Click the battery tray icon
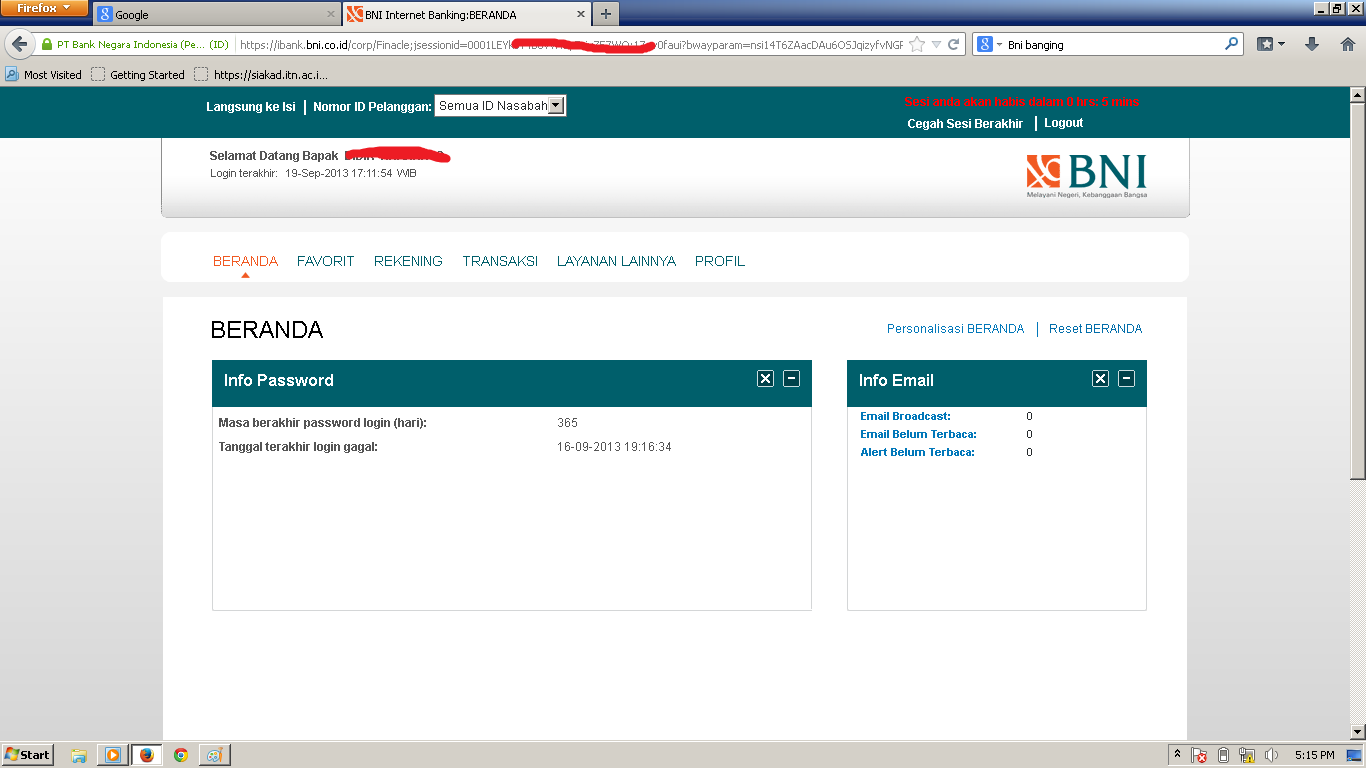 1223,755
